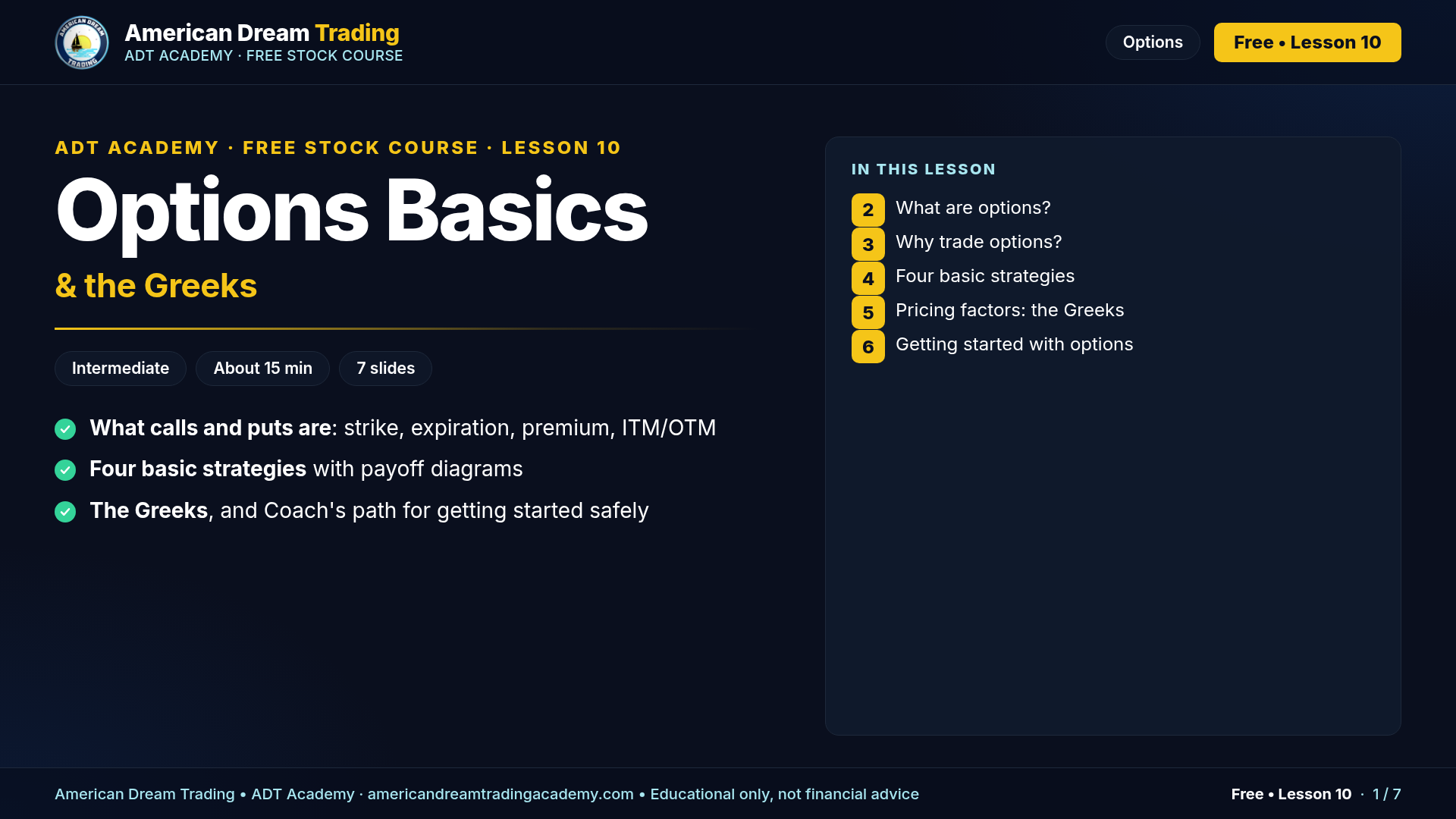This screenshot has width=1456, height=819.
Task: Open the 'What are options?' lesson item
Action: (x=973, y=208)
